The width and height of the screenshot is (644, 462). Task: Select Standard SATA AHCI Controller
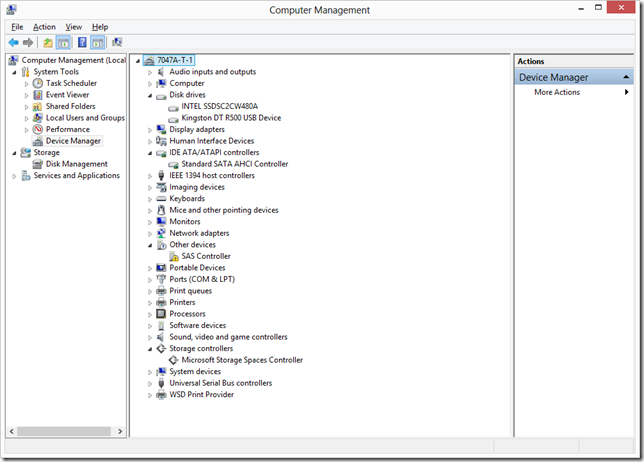click(235, 164)
